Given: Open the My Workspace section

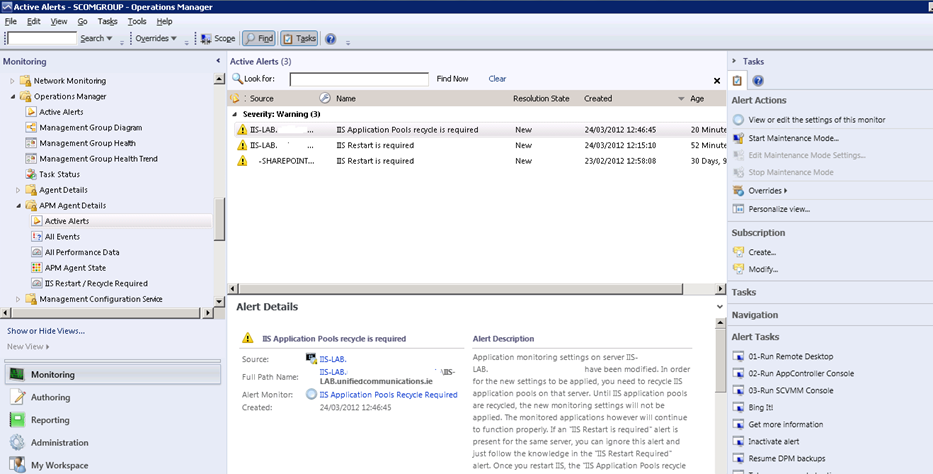Looking at the screenshot, I should click(59, 465).
